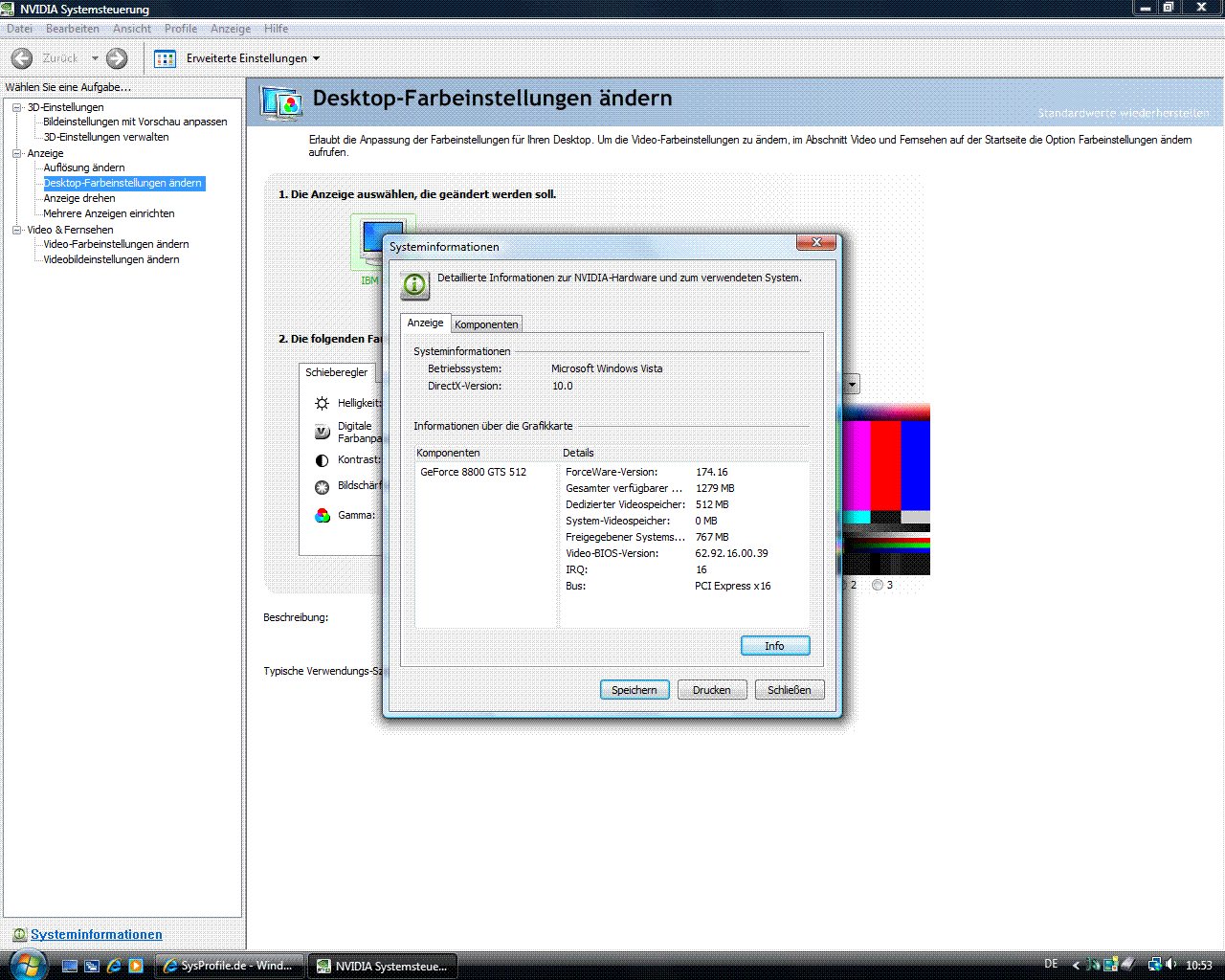Select Videobildeinstellungen ändern
Screen dimensions: 1225x980
point(111,259)
